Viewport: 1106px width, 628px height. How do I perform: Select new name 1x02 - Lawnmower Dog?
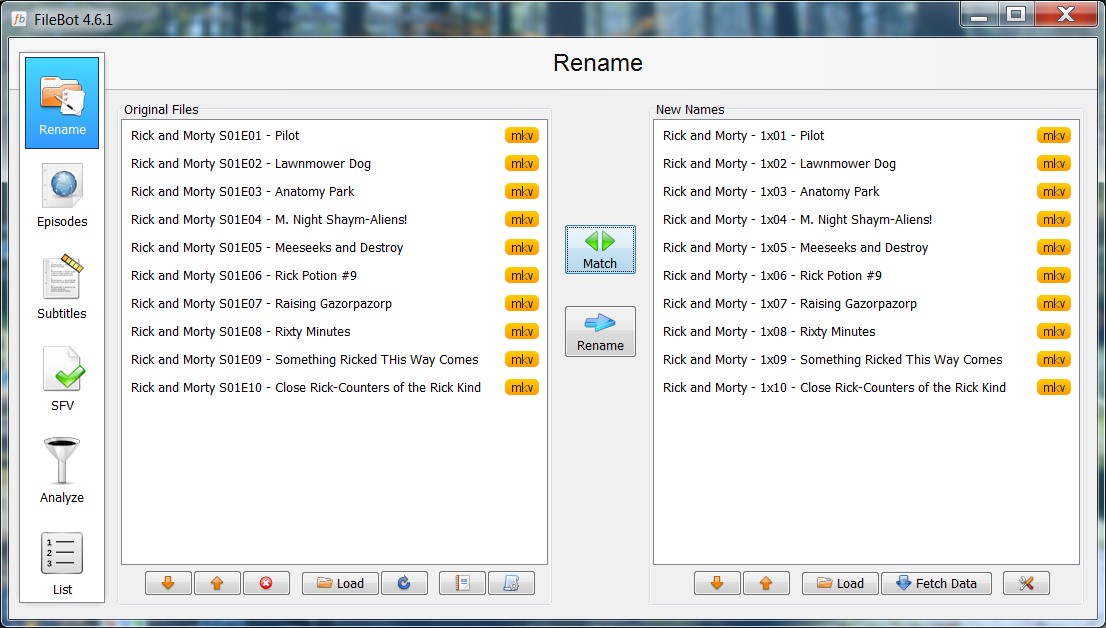pos(866,164)
